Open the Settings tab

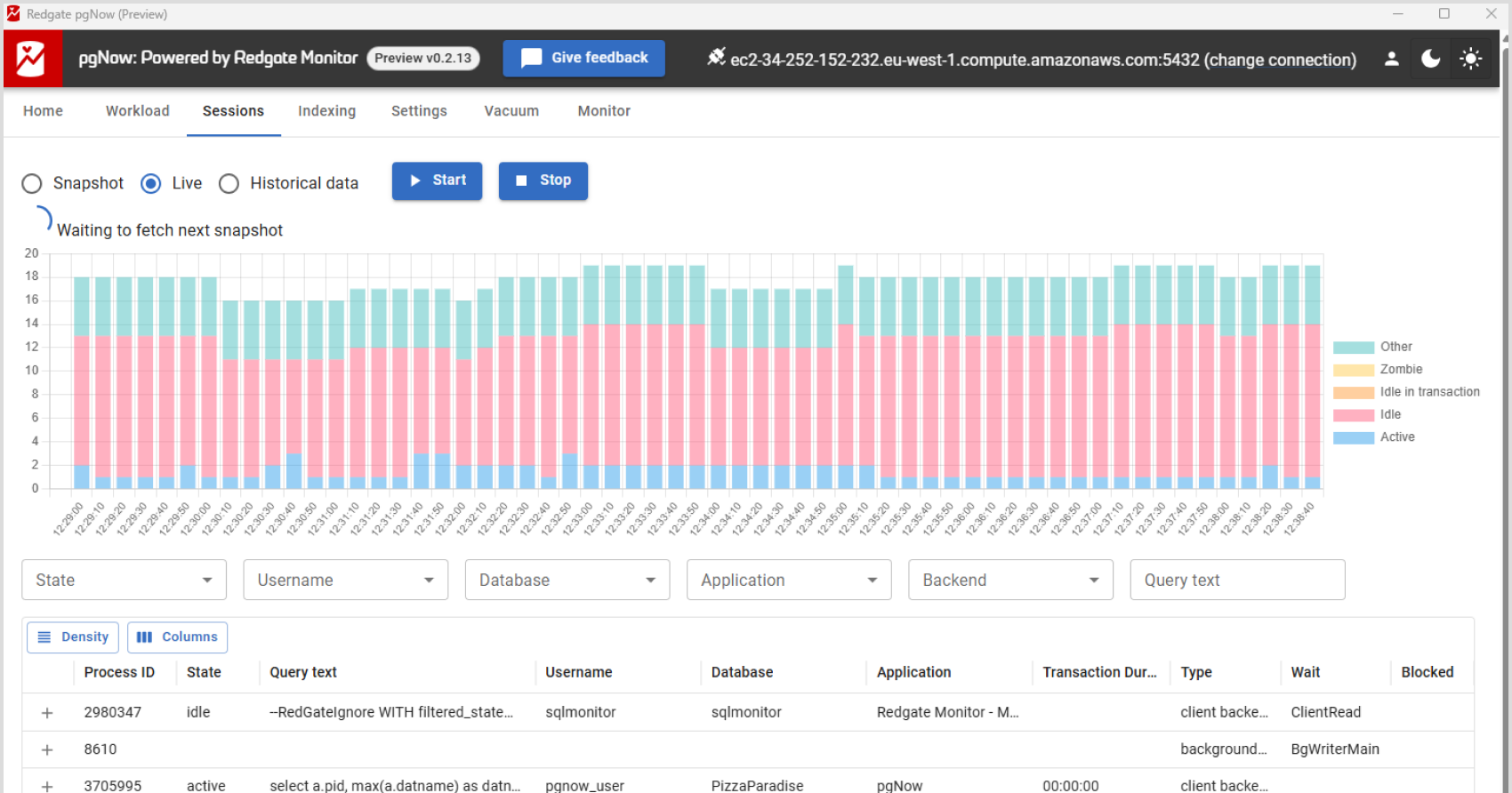(x=419, y=111)
